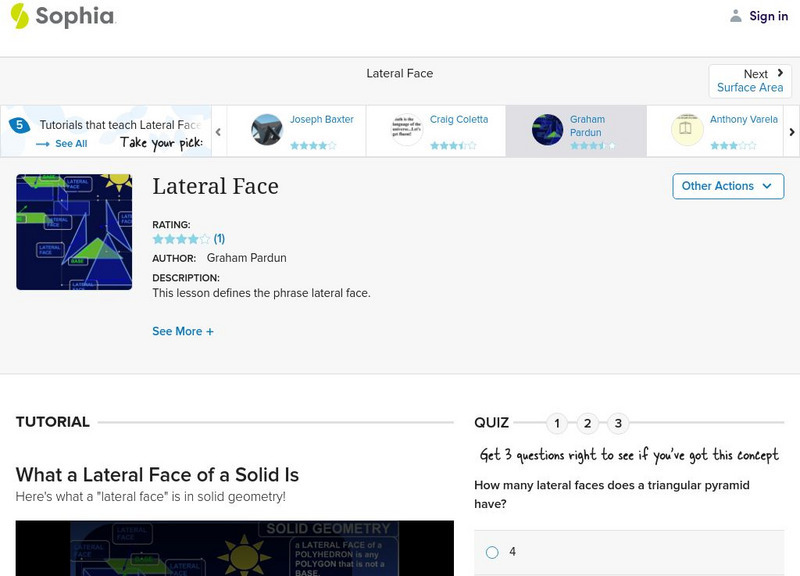The width and height of the screenshot is (800, 576).
Task: Open Anthony Varela's tutorial thumbnail
Action: tap(687, 129)
